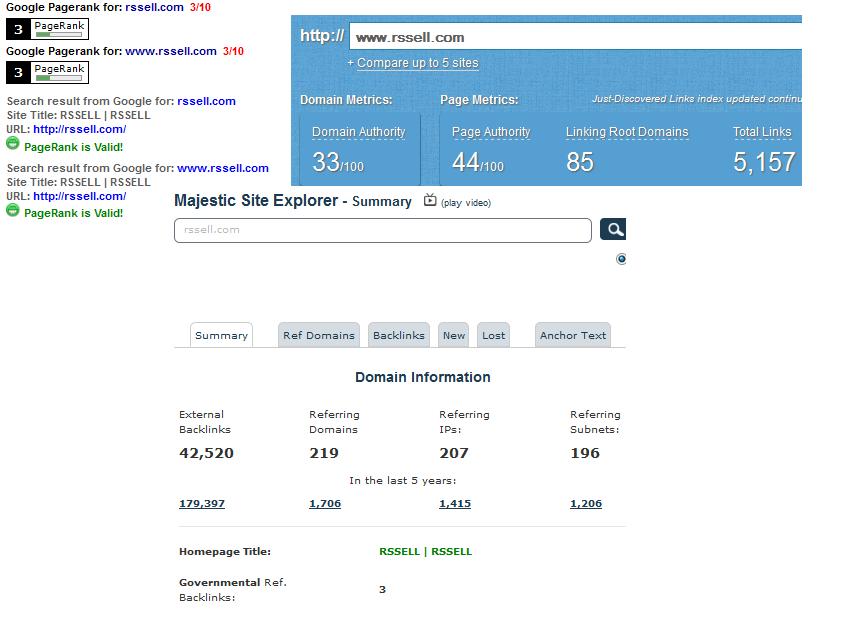Click second green PageRank is Valid! text
The width and height of the screenshot is (864, 622).
pyautogui.click(x=73, y=213)
